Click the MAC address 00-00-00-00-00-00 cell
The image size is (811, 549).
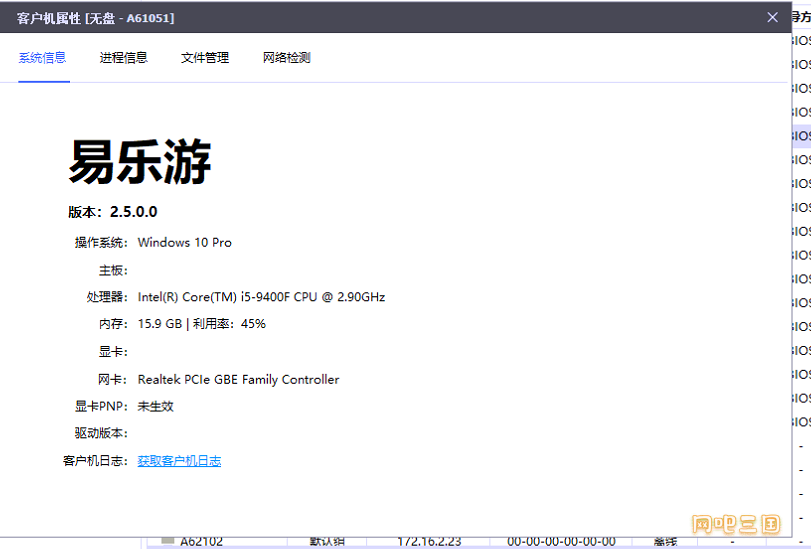[x=560, y=542]
